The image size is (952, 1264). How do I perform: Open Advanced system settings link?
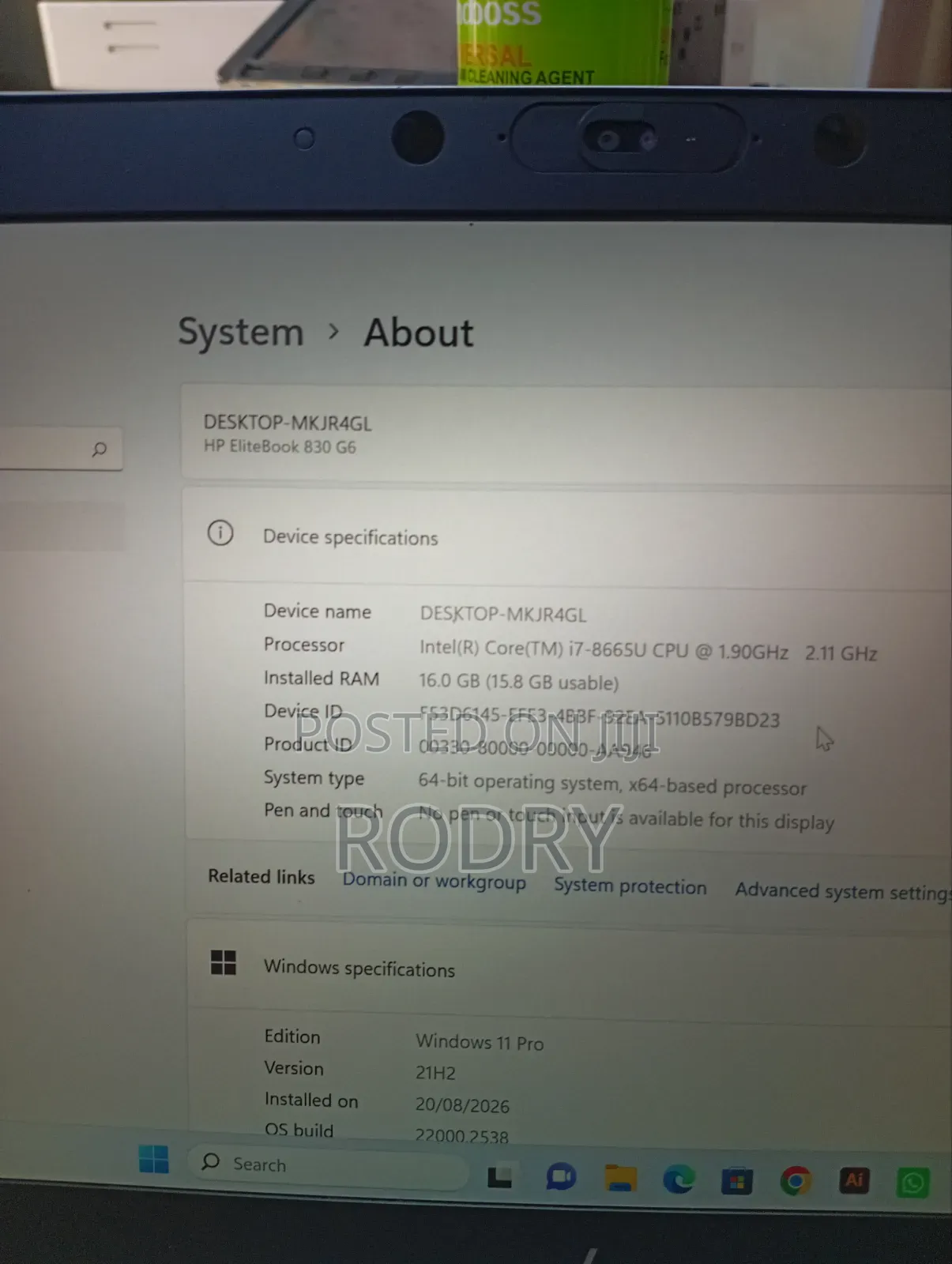click(x=842, y=891)
